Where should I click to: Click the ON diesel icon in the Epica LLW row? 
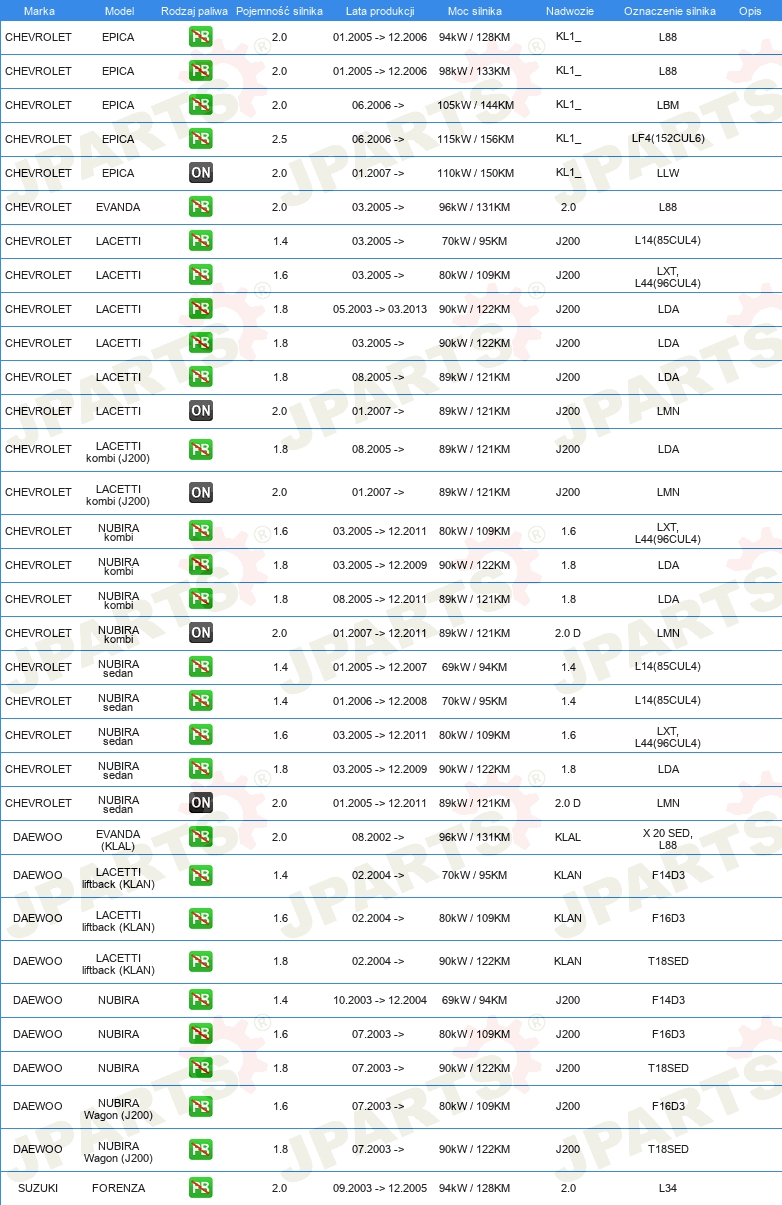(200, 173)
